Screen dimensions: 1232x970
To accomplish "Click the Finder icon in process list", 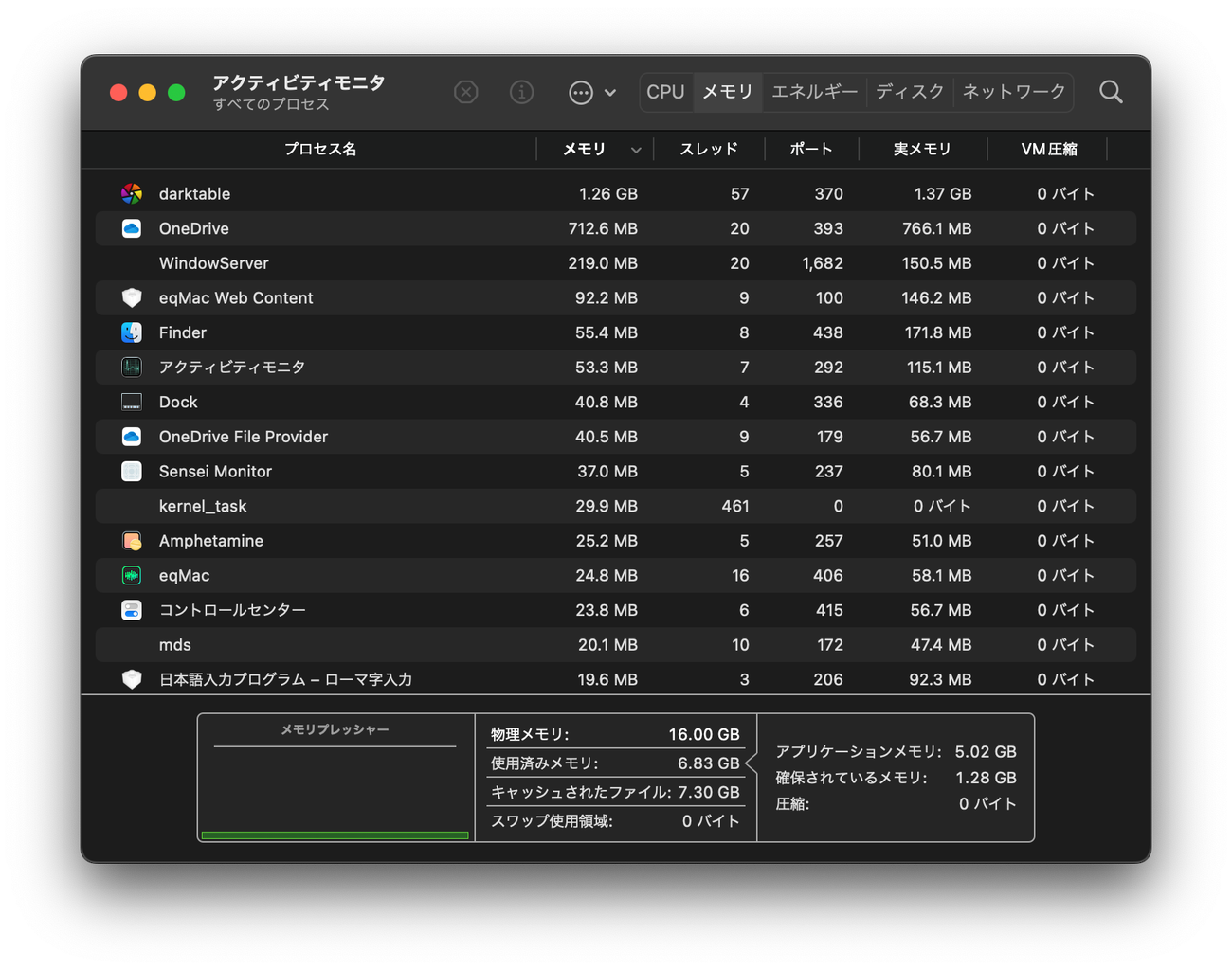I will pos(132,332).
